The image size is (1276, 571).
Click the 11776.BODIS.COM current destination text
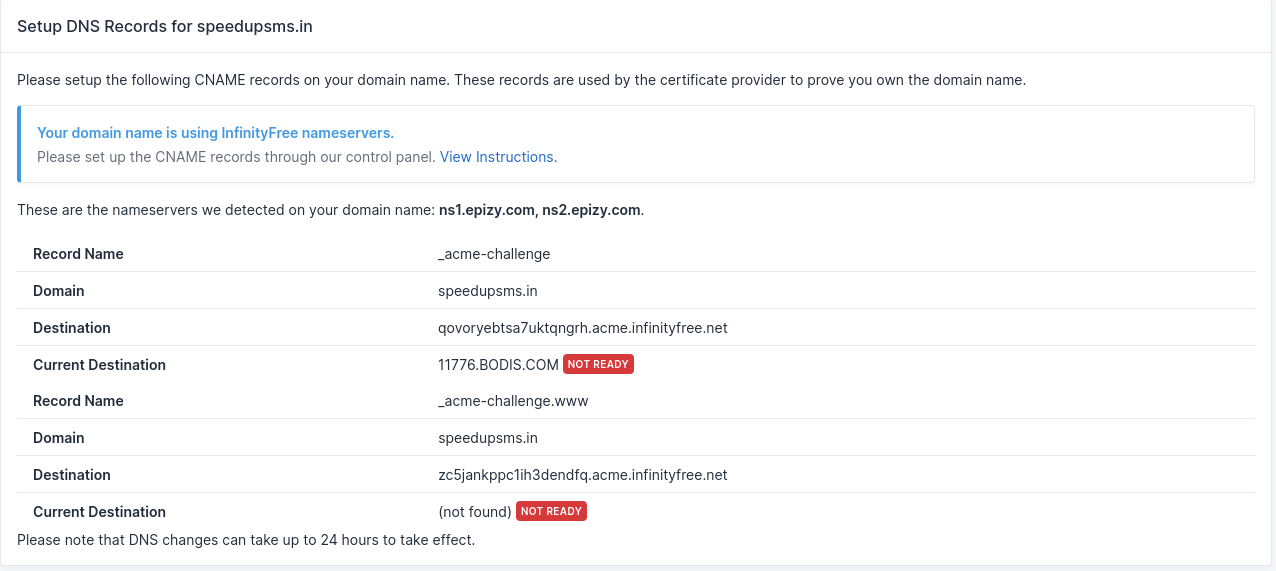(498, 365)
